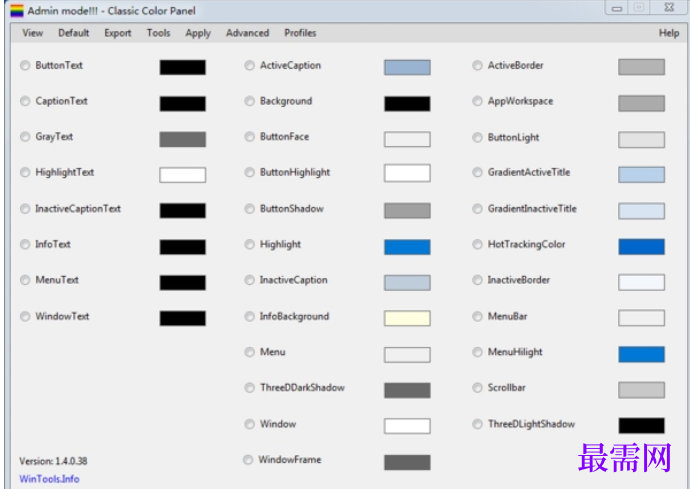Click the rainbow app icon in title bar

pos(17,11)
